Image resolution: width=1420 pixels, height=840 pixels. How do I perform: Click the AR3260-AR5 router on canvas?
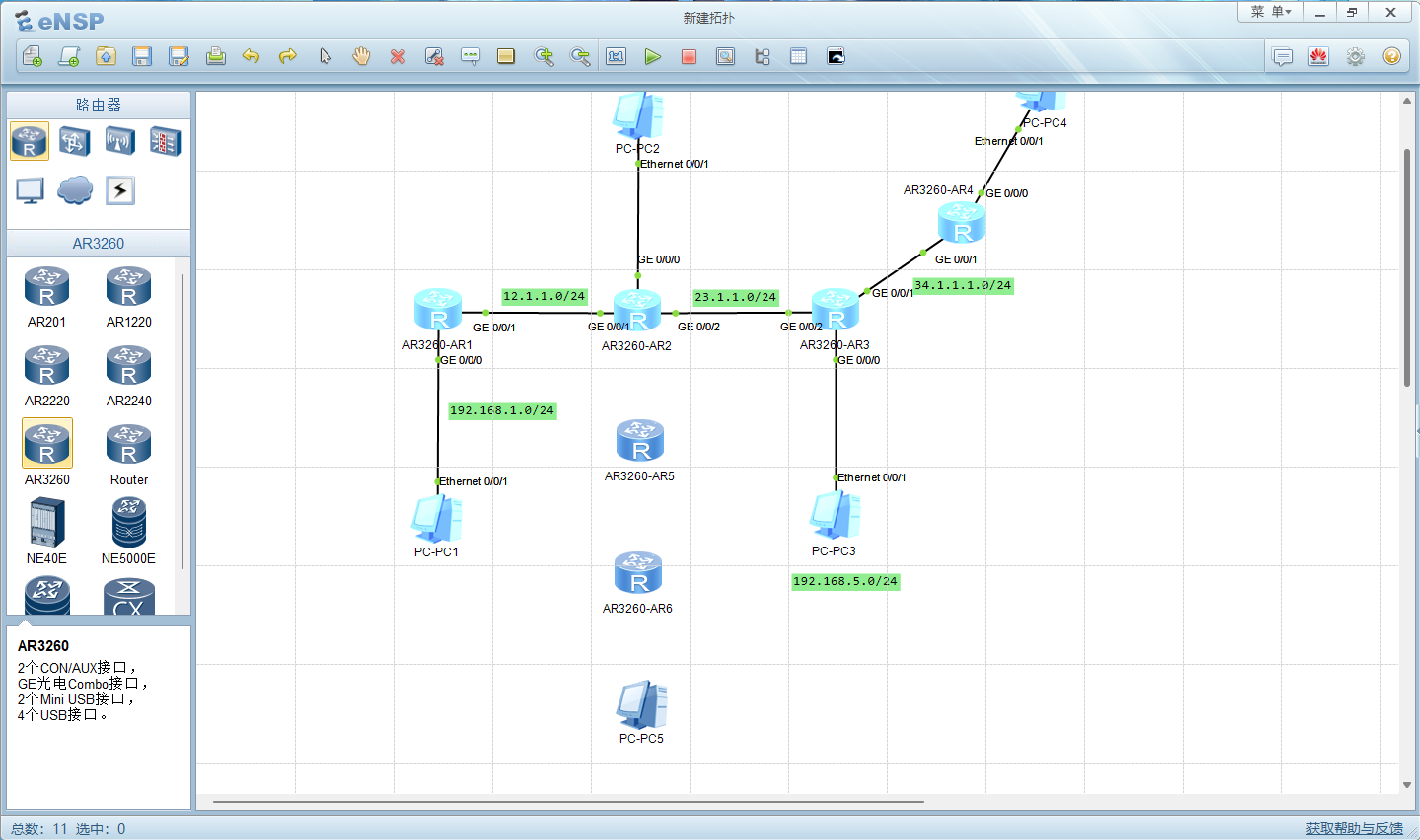click(x=640, y=440)
